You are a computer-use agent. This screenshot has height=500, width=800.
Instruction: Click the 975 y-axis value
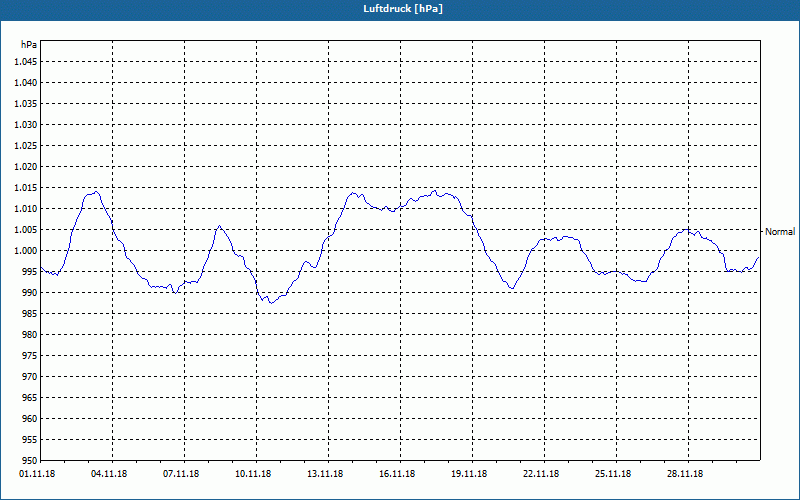click(30, 356)
